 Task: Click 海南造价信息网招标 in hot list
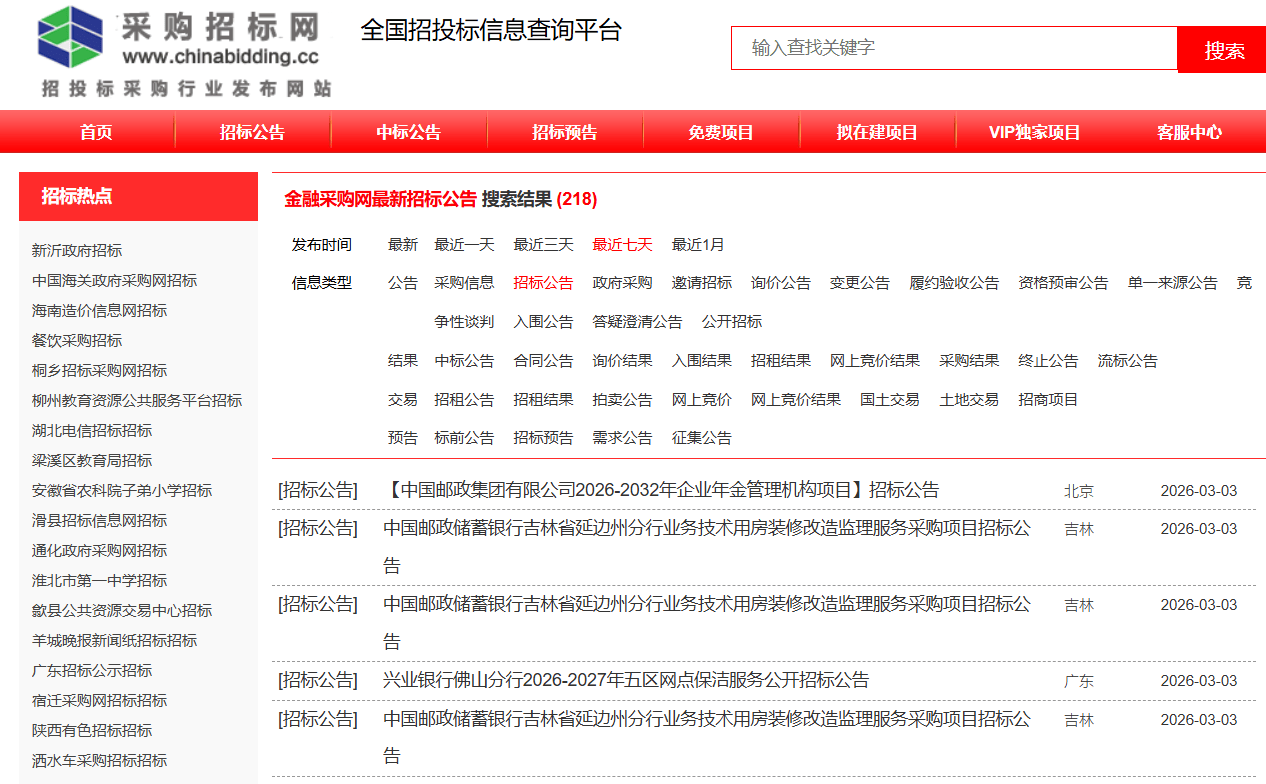[99, 311]
